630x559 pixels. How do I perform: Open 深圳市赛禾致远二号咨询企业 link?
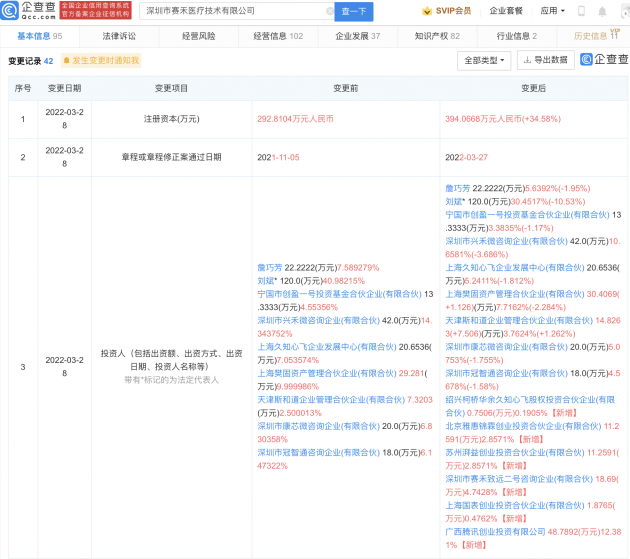pyautogui.click(x=519, y=479)
